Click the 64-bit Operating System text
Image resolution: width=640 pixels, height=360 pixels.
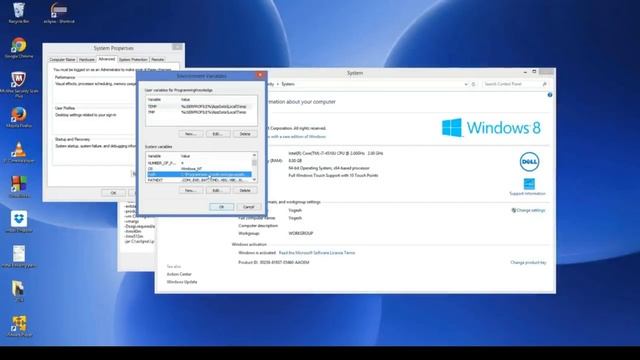coord(329,168)
